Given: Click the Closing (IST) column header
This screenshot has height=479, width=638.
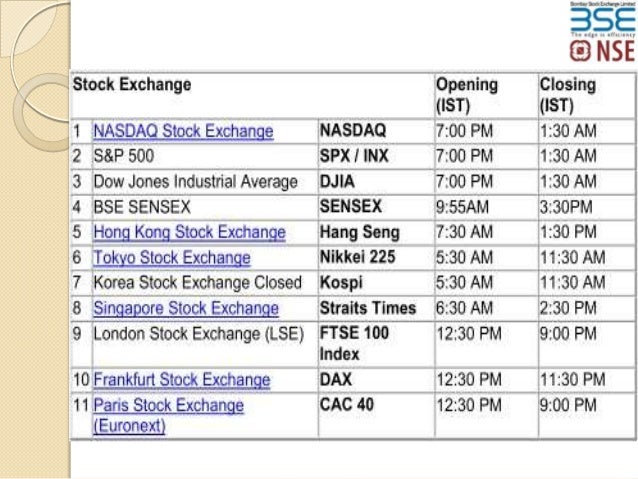Looking at the screenshot, I should 567,94.
